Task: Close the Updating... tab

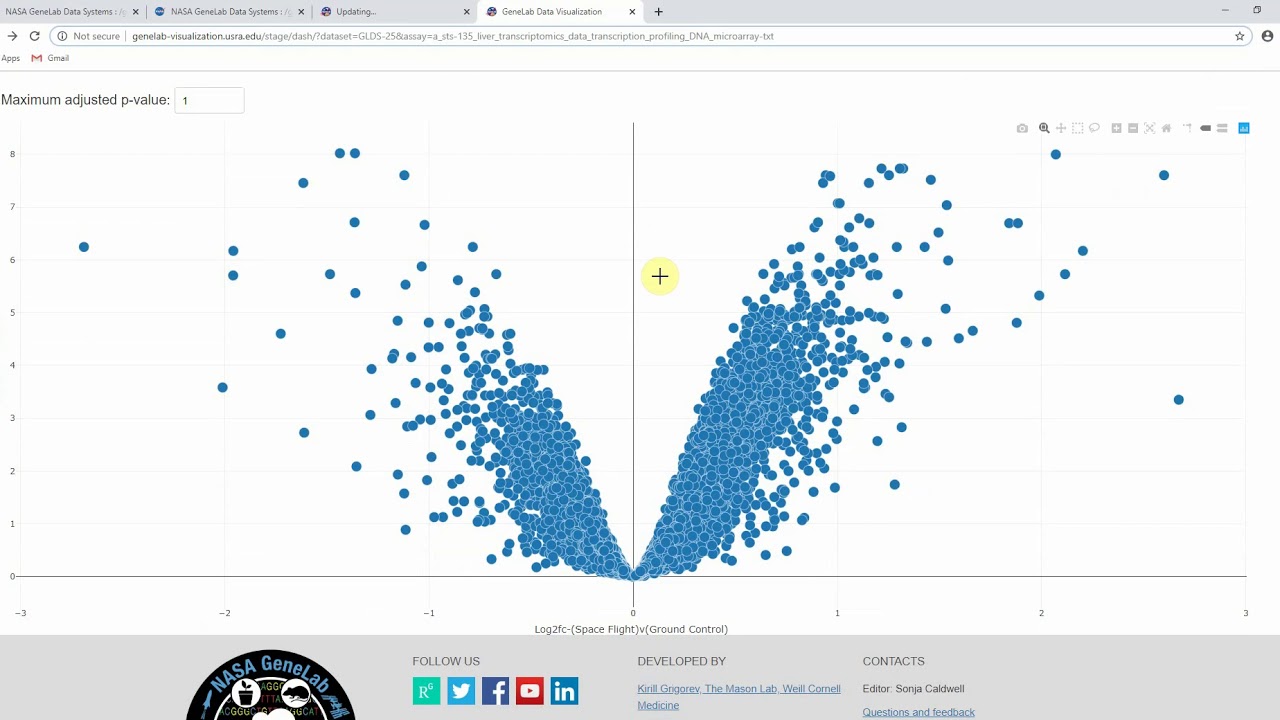Action: (467, 12)
